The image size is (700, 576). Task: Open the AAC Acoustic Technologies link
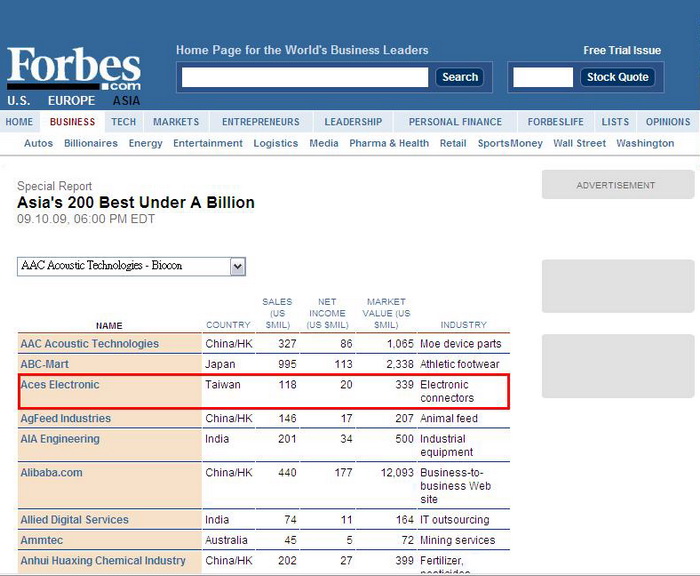(89, 344)
